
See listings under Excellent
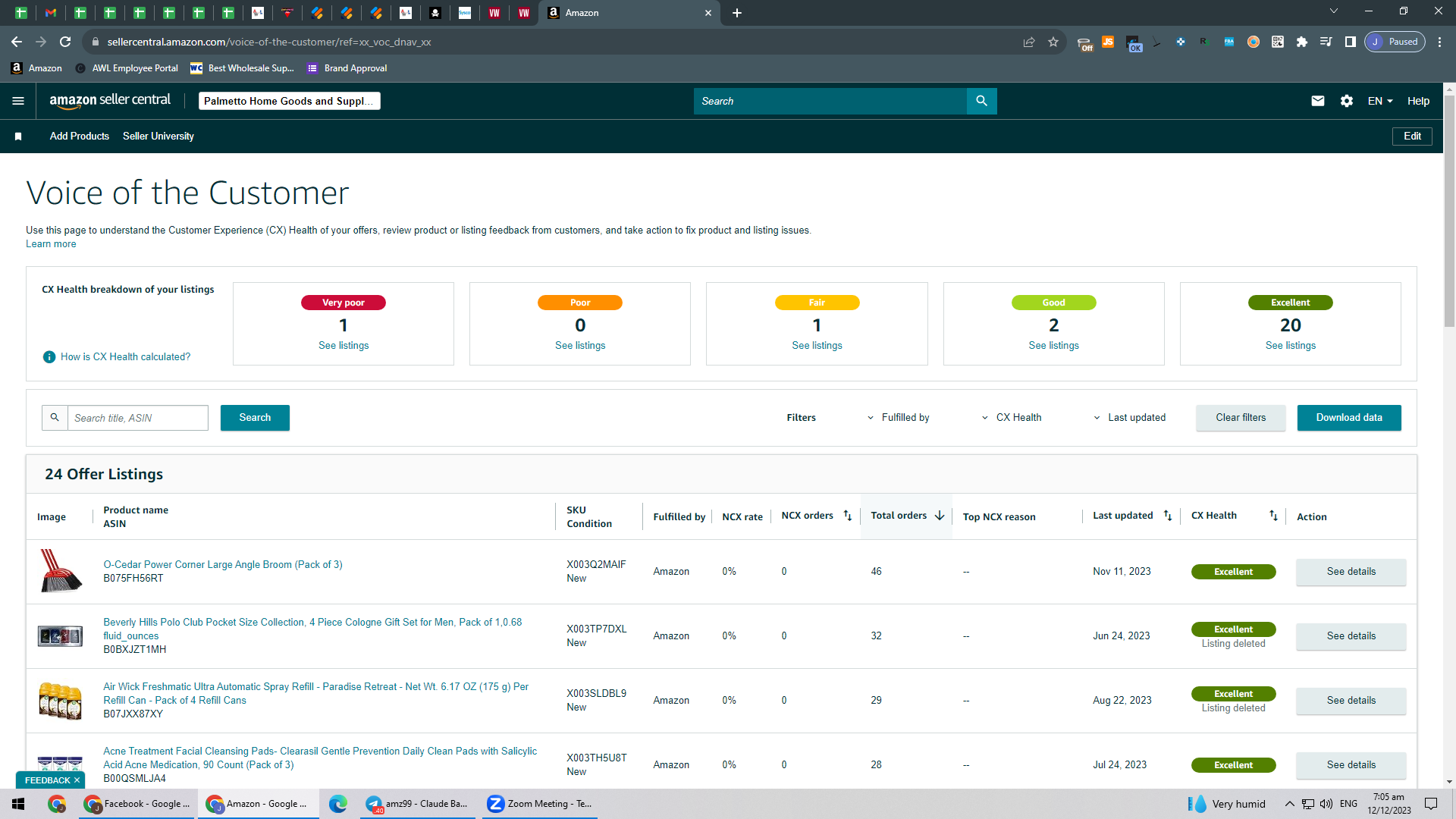coord(1290,346)
